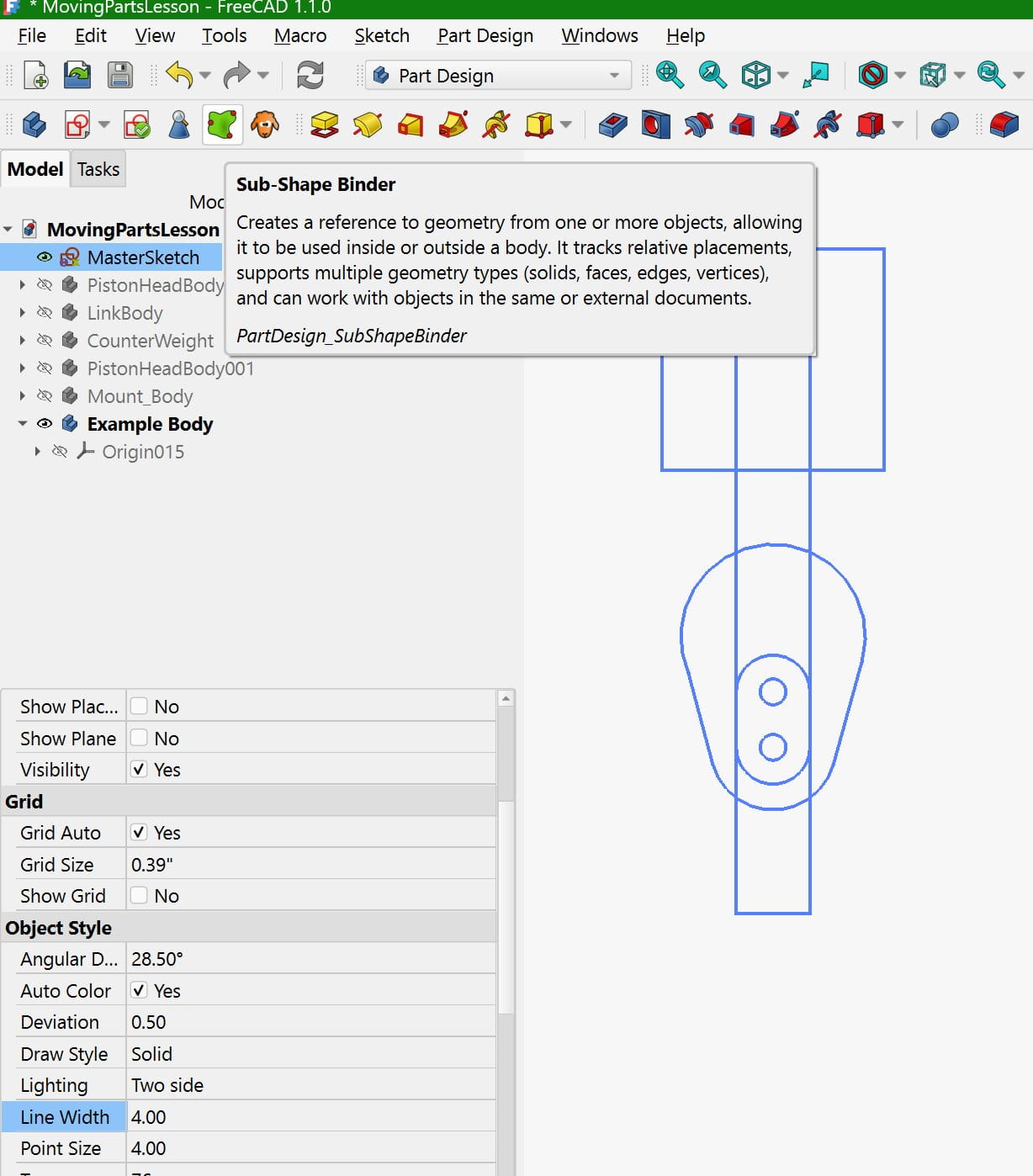Open the Windows menu

pos(600,35)
